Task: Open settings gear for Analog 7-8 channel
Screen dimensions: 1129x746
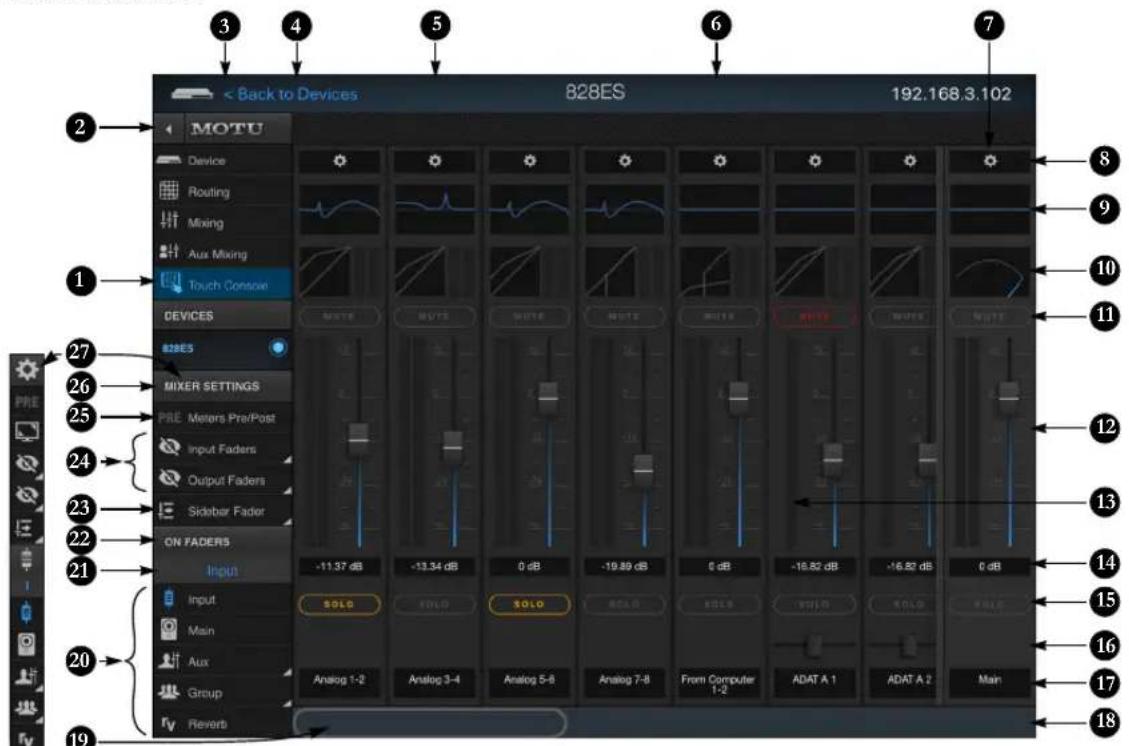Action: 624,161
